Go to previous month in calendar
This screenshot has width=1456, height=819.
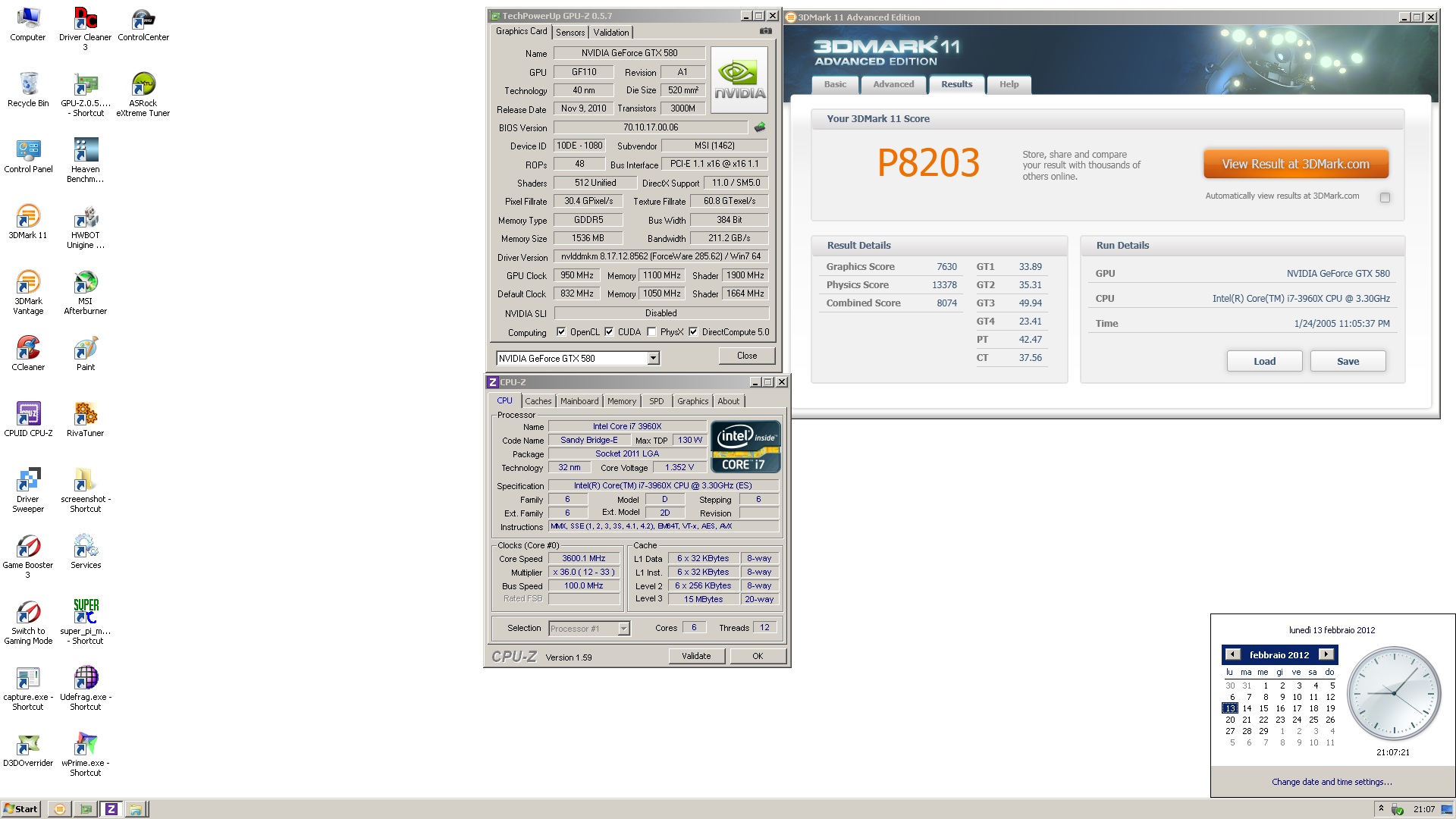(x=1233, y=654)
